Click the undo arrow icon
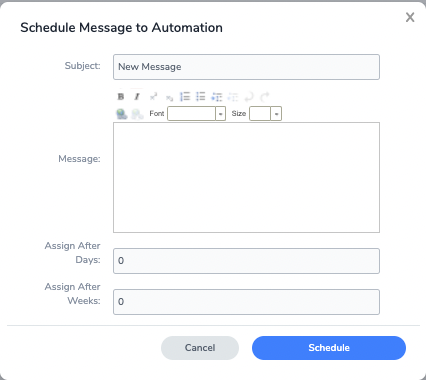Viewport: 426px width, 380px height. tap(249, 97)
